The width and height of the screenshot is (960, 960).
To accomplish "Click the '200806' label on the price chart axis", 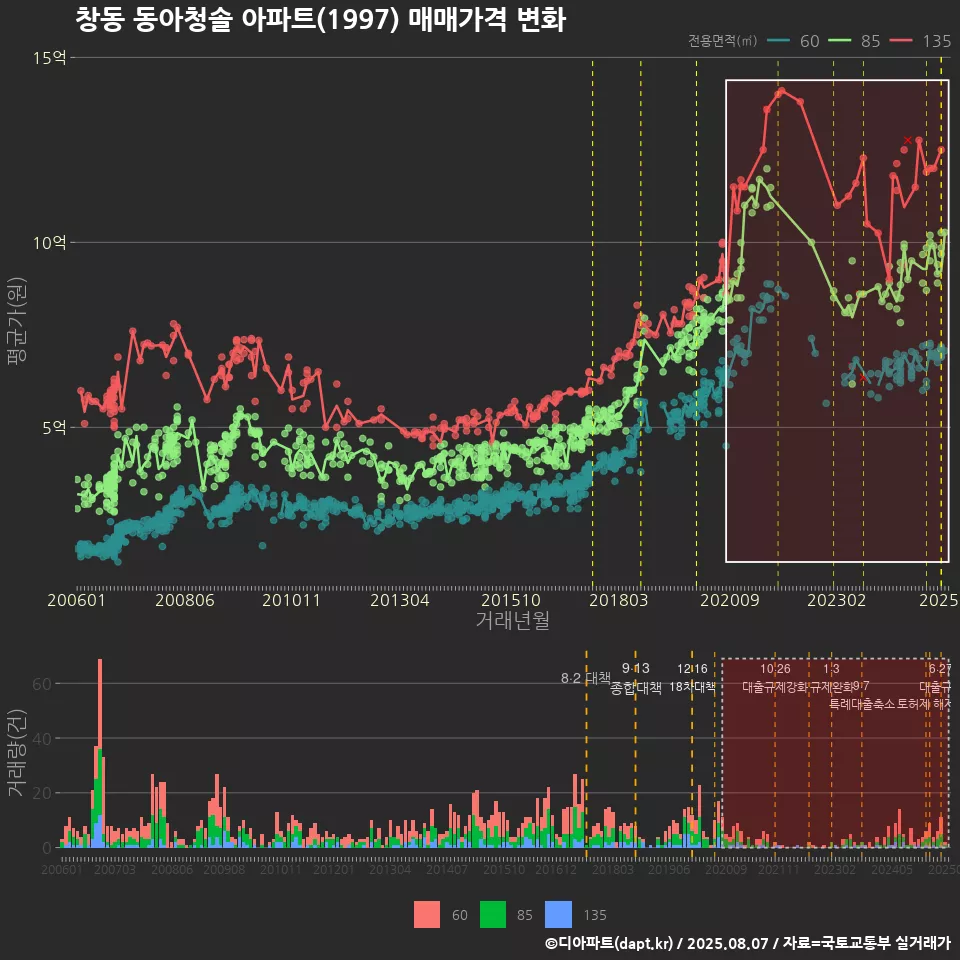I will point(185,600).
